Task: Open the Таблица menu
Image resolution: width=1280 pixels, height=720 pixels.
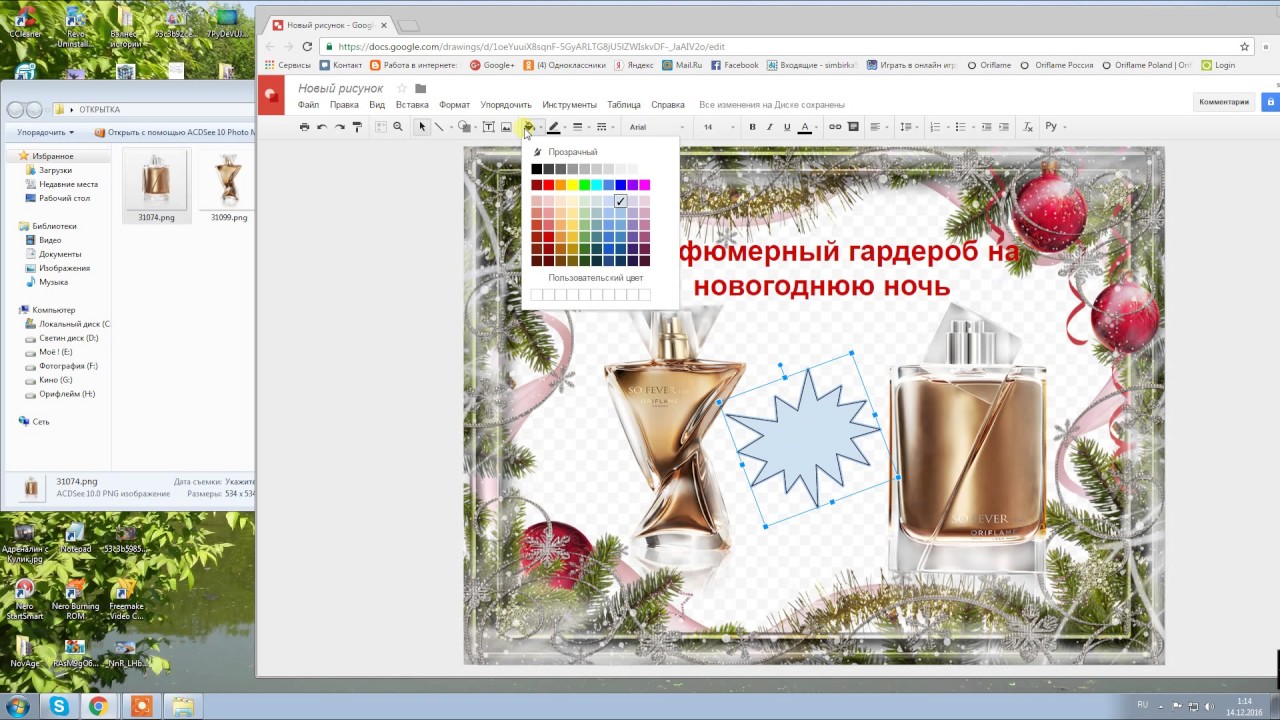Action: 624,105
